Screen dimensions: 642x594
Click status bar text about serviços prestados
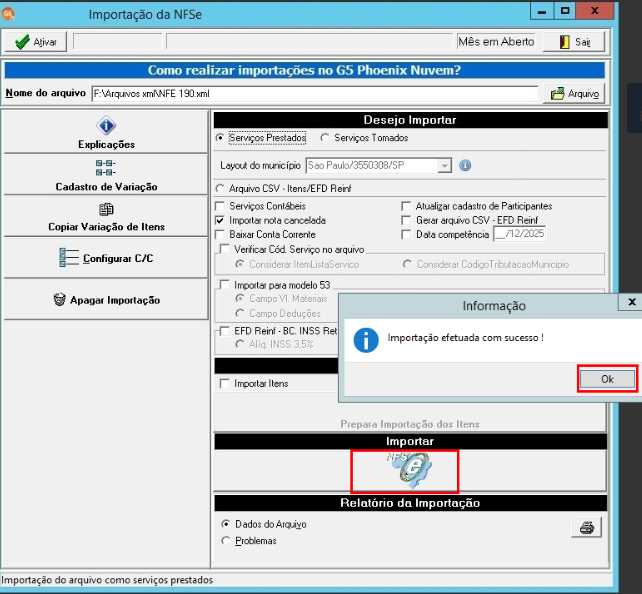pos(107,580)
